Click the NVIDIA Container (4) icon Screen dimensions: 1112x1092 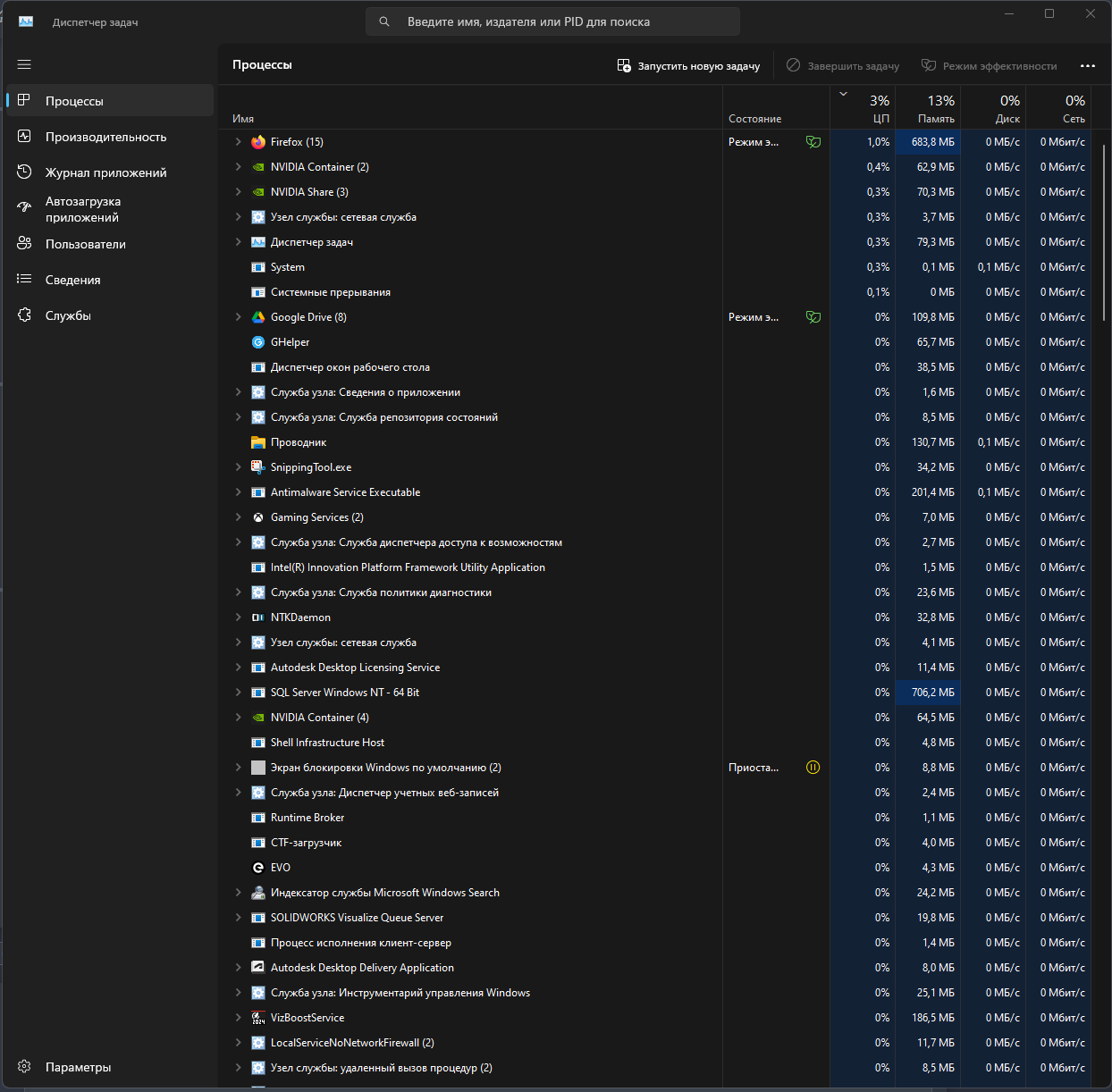pyautogui.click(x=258, y=718)
